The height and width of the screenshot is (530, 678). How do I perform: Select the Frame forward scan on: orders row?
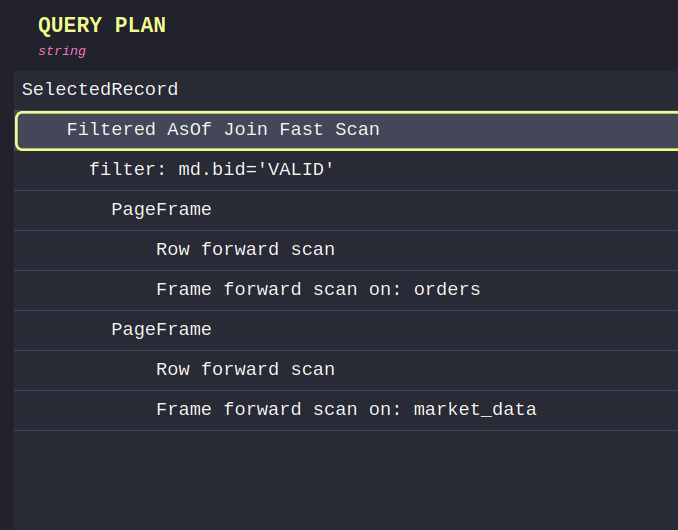(x=318, y=290)
